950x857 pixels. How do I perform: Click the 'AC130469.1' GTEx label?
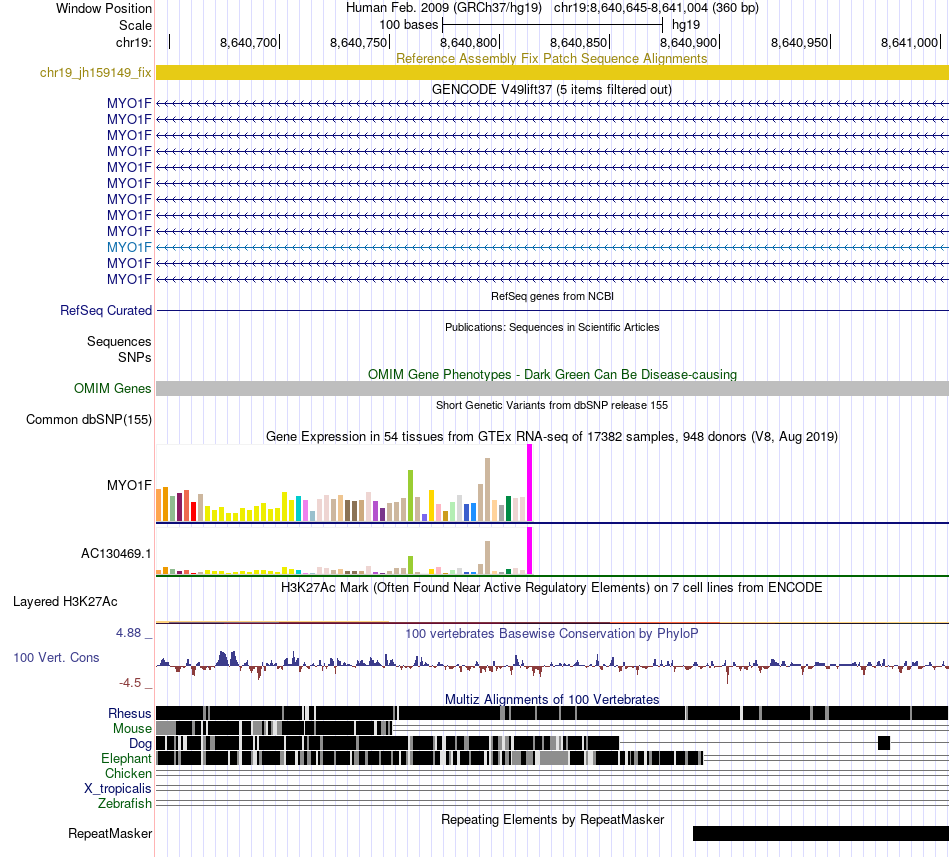[116, 554]
